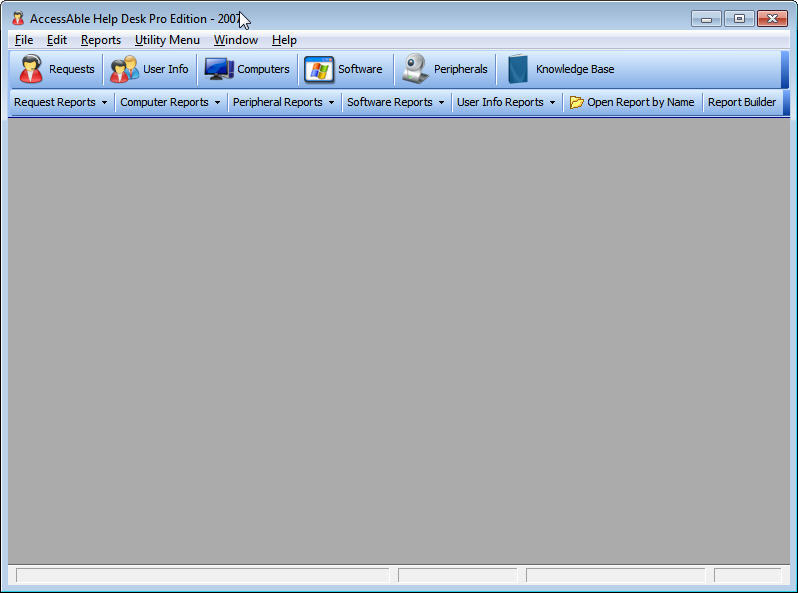
Task: Click the Peripheral Reports label
Action: pos(277,102)
